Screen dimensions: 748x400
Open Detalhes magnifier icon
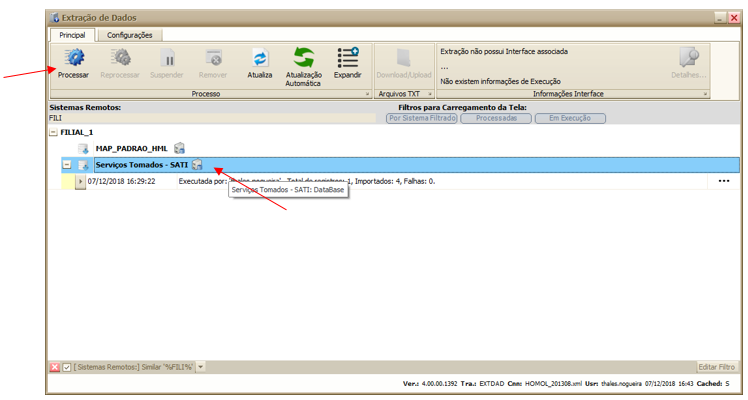click(x=689, y=58)
